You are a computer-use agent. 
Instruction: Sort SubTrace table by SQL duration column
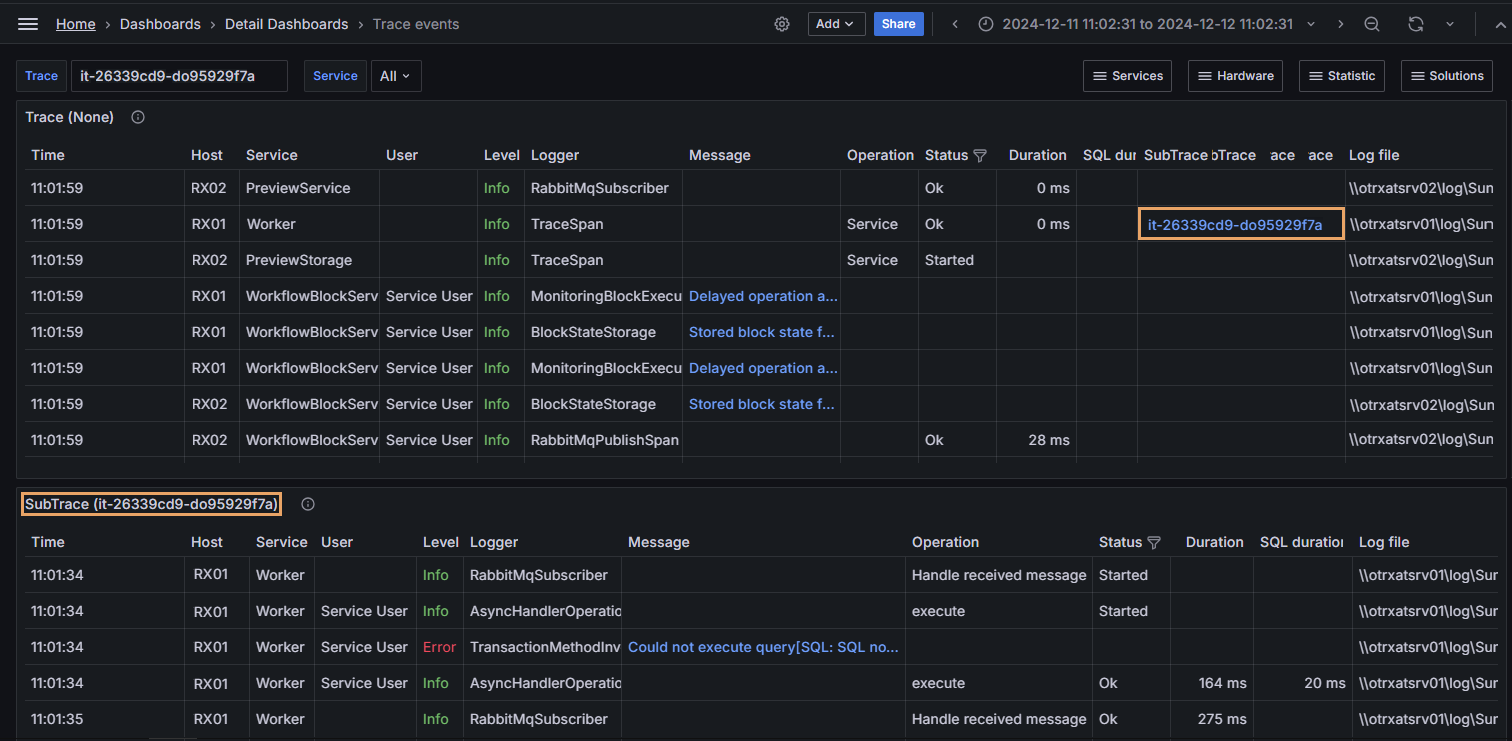(1301, 542)
